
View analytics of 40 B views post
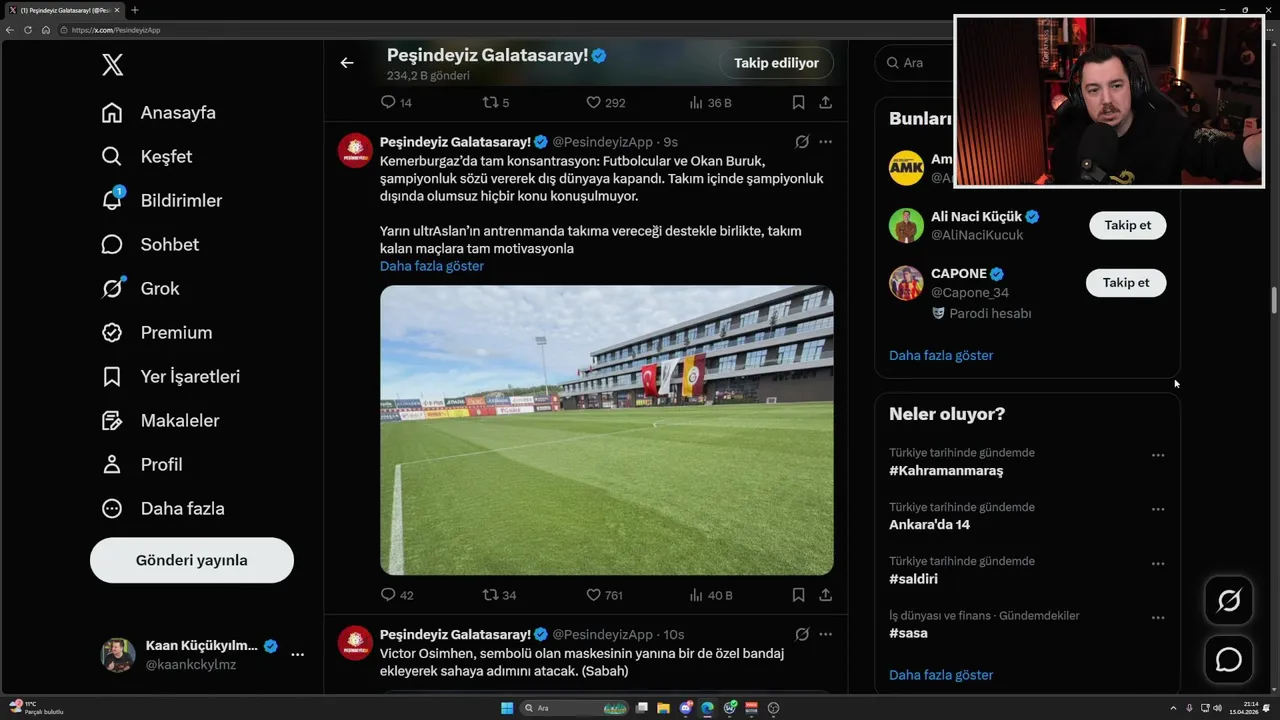(x=711, y=595)
